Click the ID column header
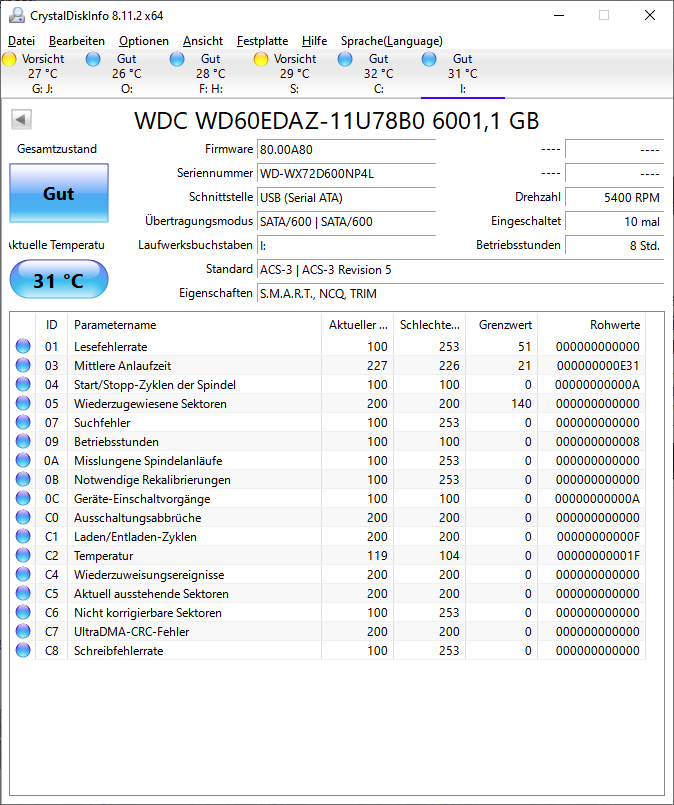 tap(51, 324)
